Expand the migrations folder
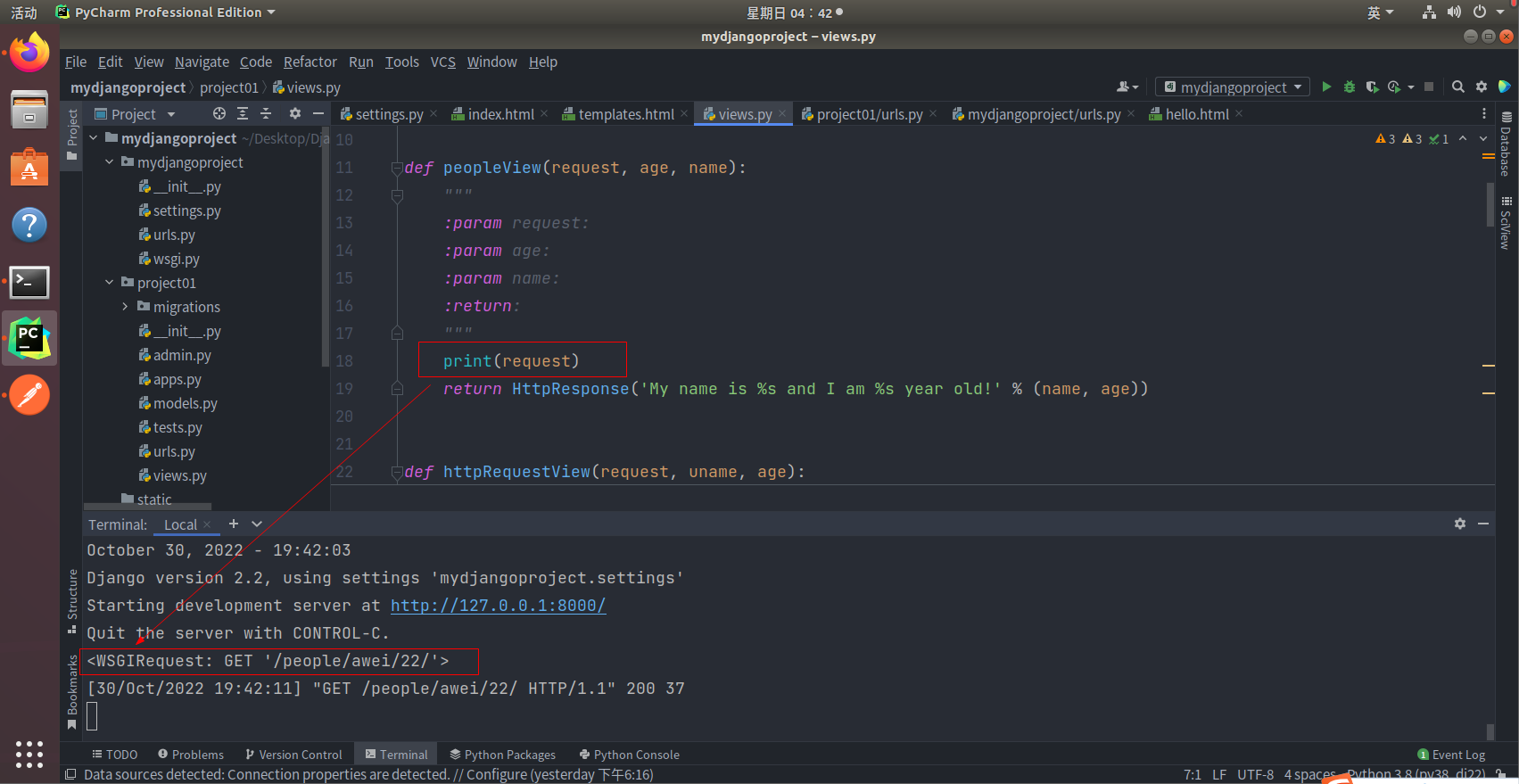This screenshot has height=784, width=1519. [x=125, y=307]
